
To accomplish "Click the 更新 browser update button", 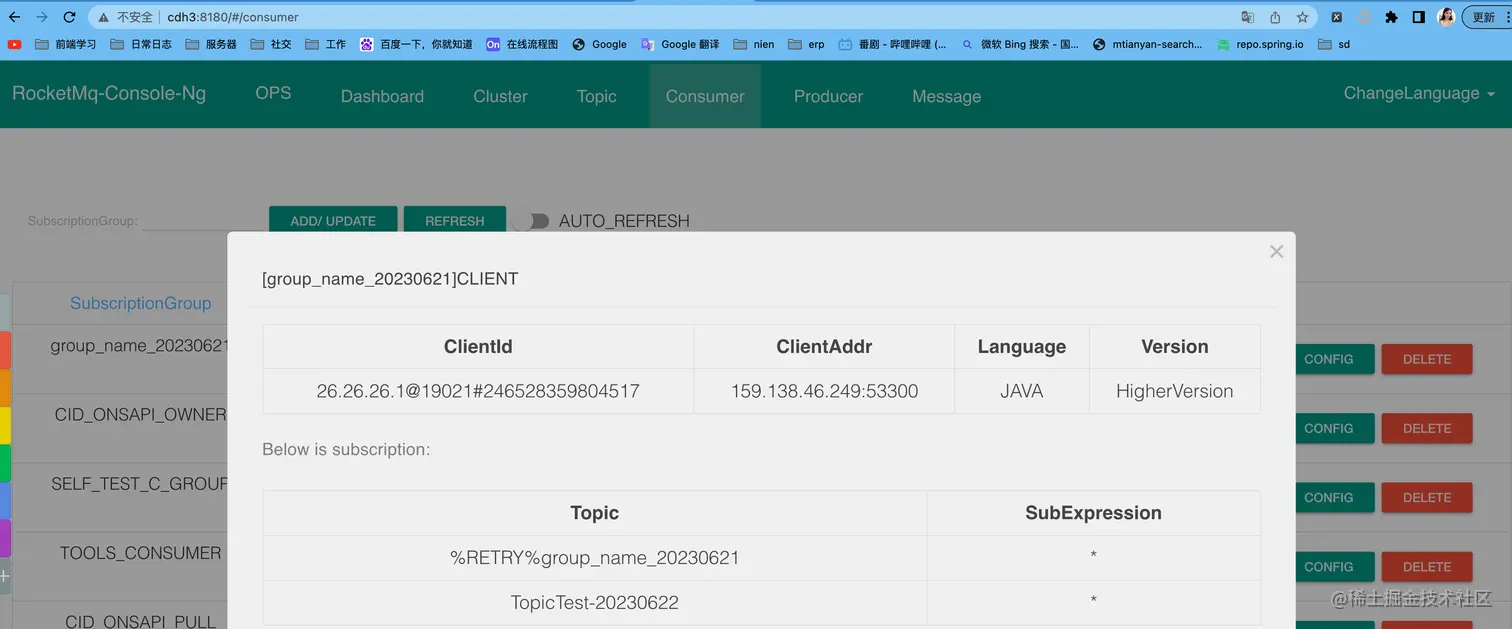I will (x=1487, y=17).
